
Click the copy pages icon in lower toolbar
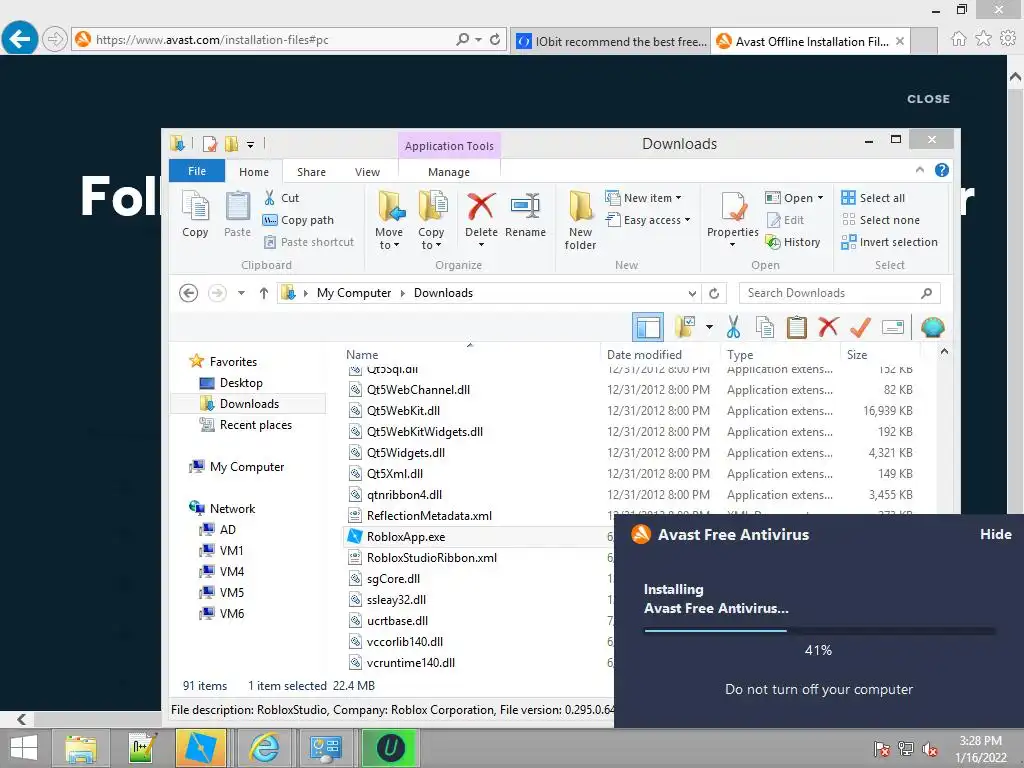point(765,327)
